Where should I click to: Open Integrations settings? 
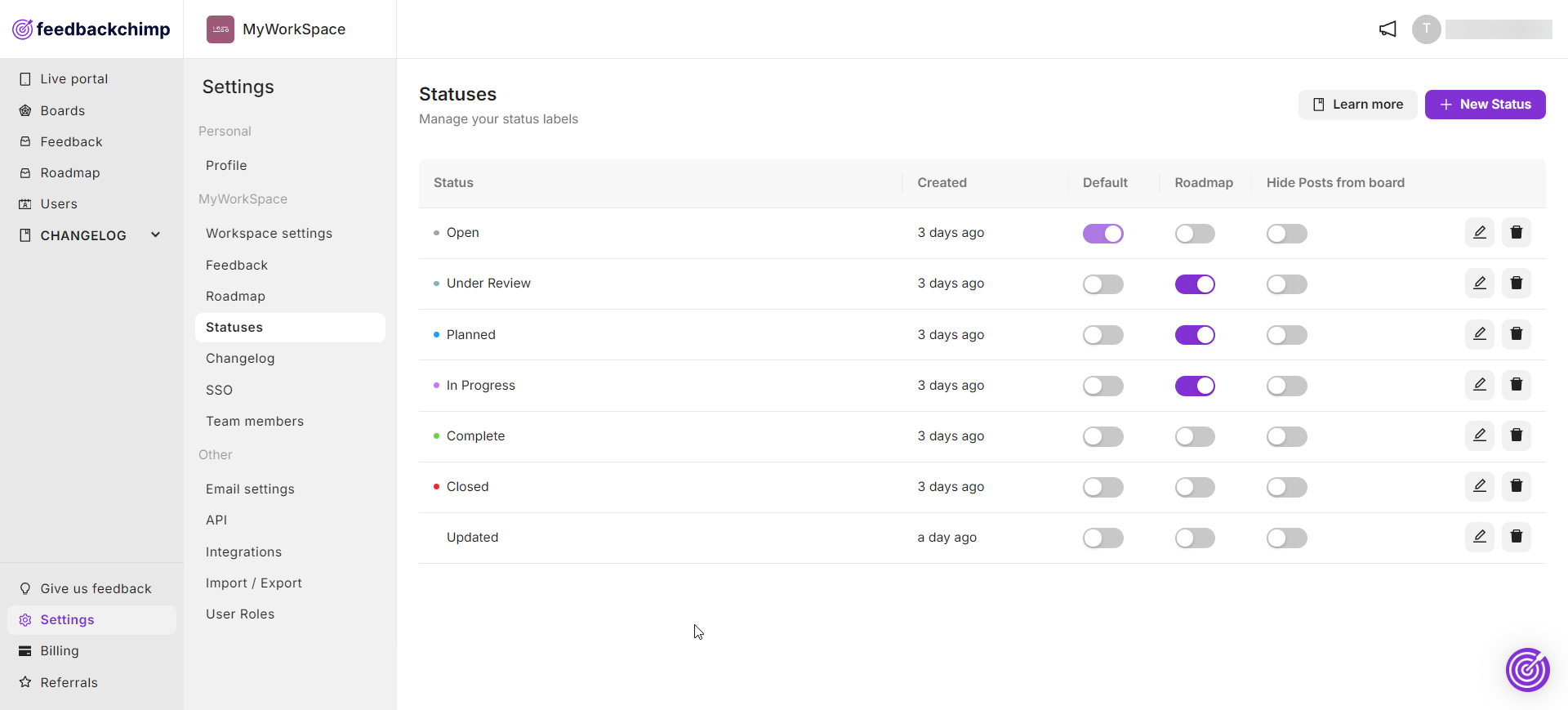click(x=243, y=552)
